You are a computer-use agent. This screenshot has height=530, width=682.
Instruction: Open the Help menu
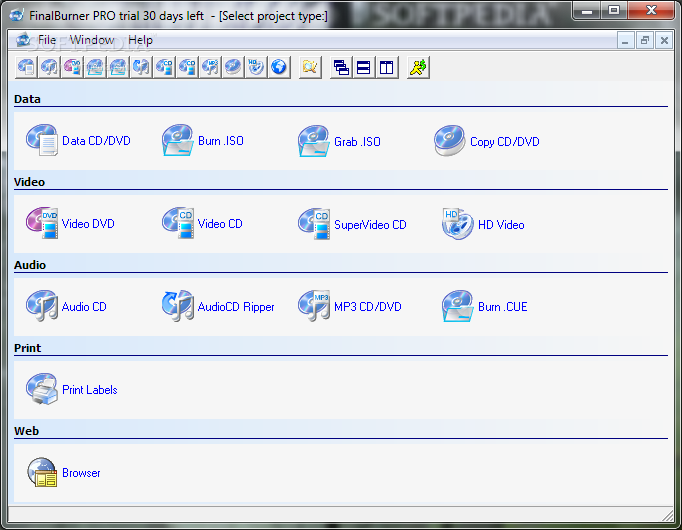point(140,40)
